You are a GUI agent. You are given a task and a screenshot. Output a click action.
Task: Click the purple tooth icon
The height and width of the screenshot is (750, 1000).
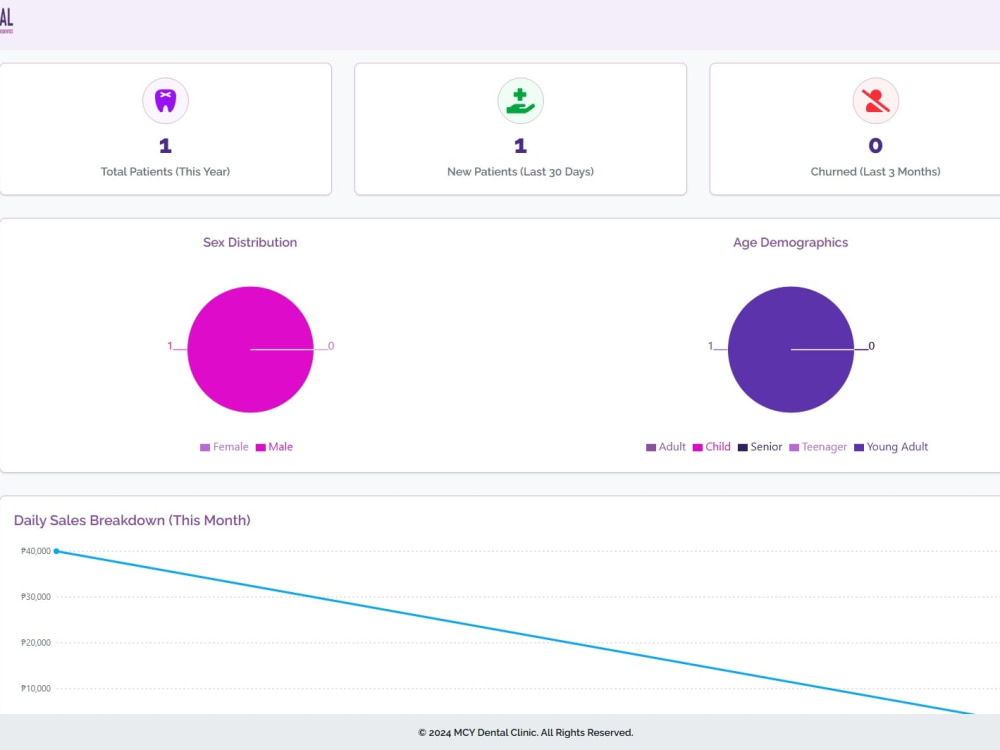[x=165, y=101]
